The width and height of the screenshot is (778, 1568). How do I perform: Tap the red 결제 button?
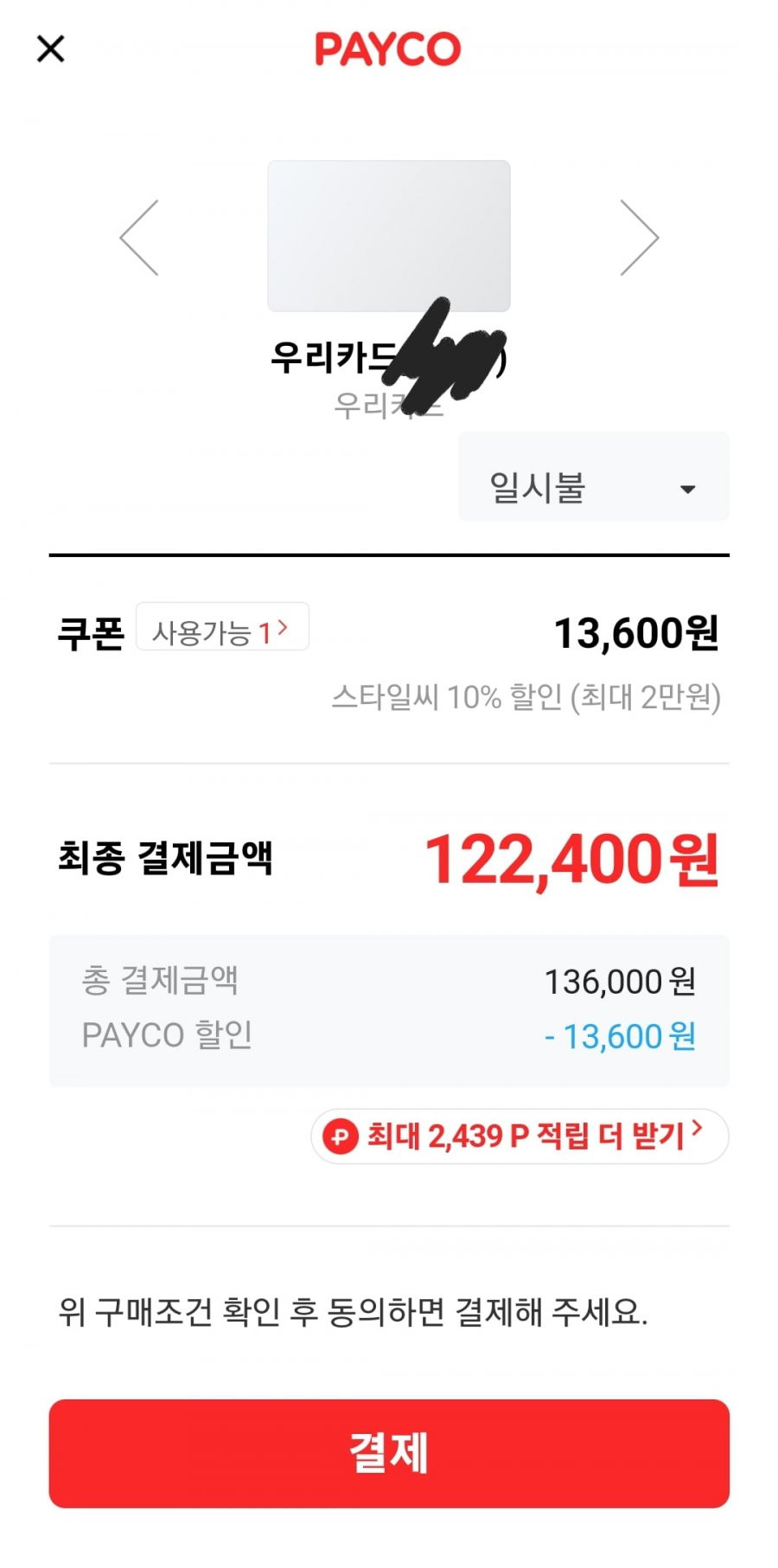[389, 1454]
